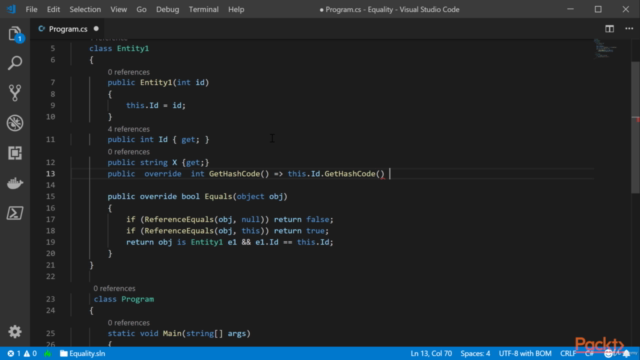Open the Debug menu
Image resolution: width=640 pixels, height=360 pixels.
point(167,9)
